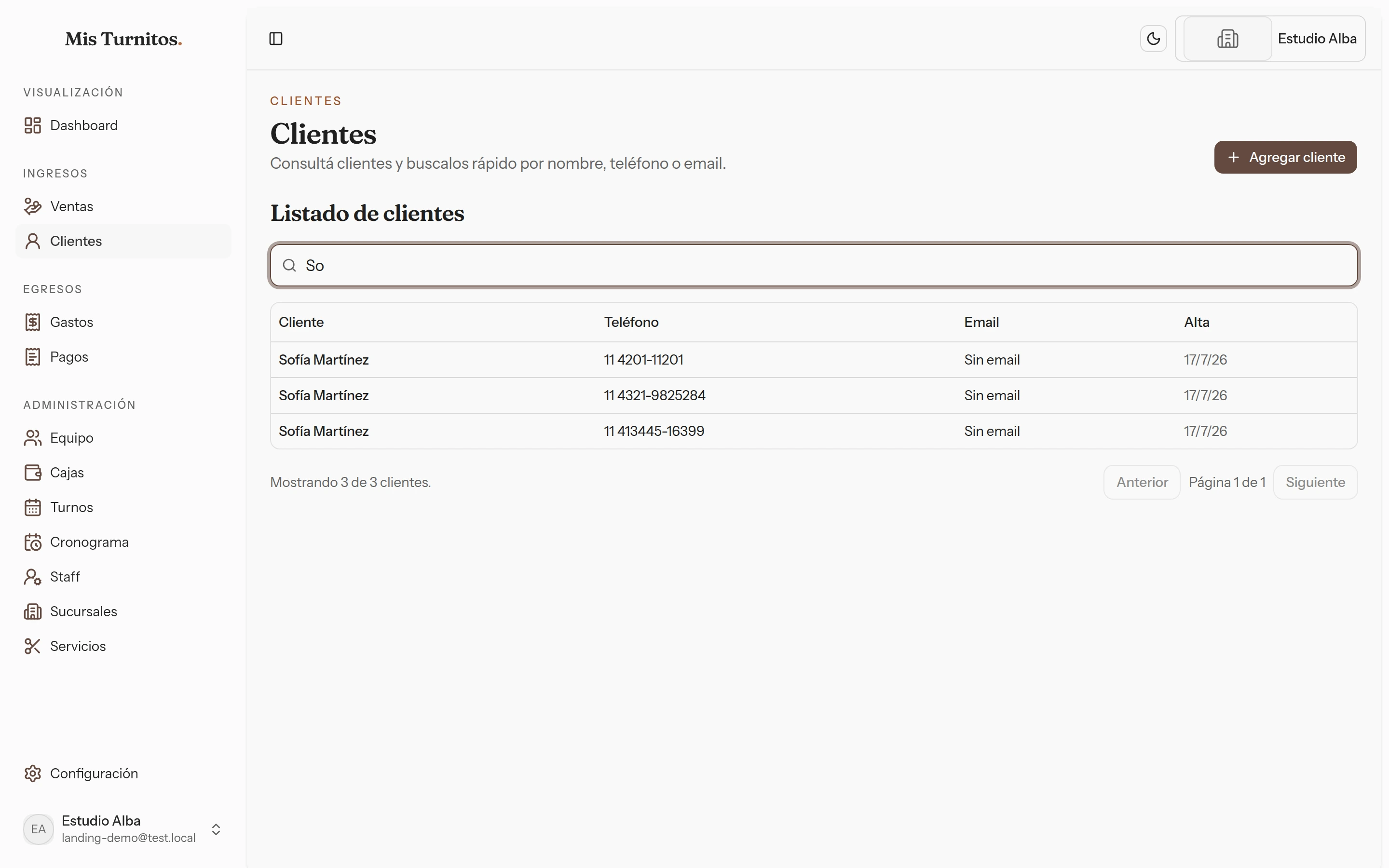
Task: Open Sucursales in the sidebar
Action: click(x=123, y=611)
